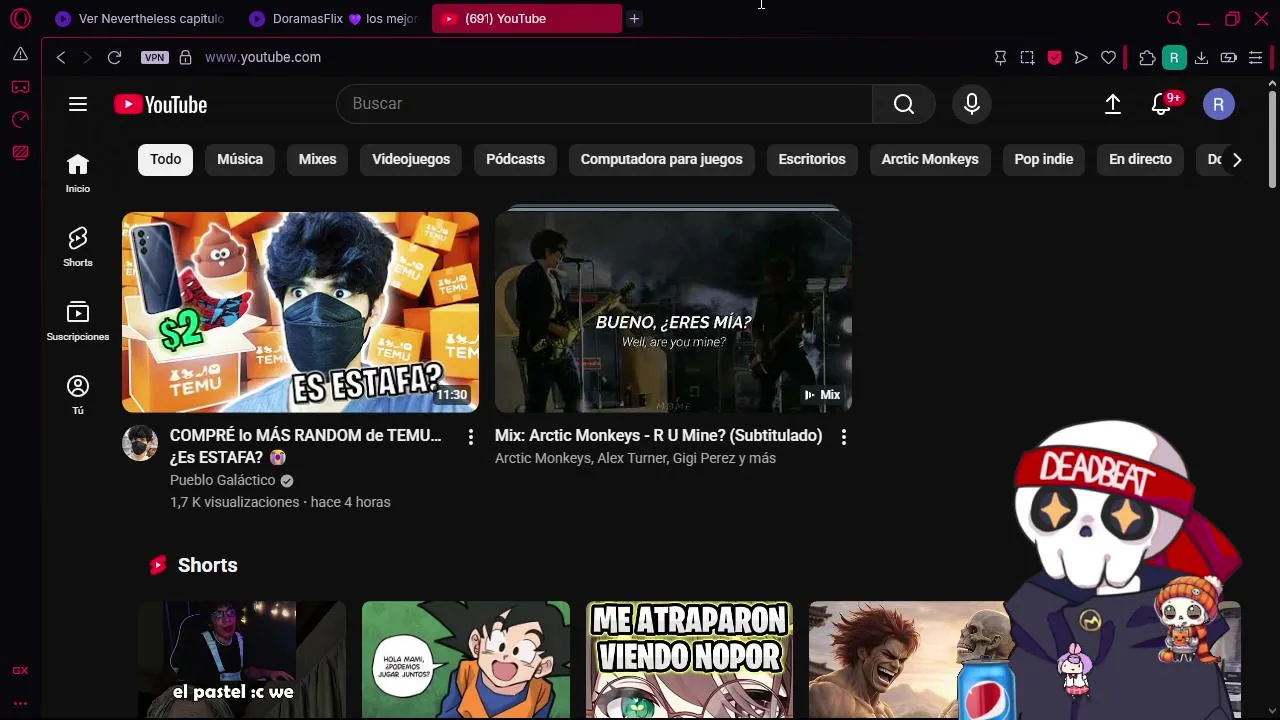The height and width of the screenshot is (720, 1280).
Task: Click the page vertical scrollbar
Action: point(1272,138)
